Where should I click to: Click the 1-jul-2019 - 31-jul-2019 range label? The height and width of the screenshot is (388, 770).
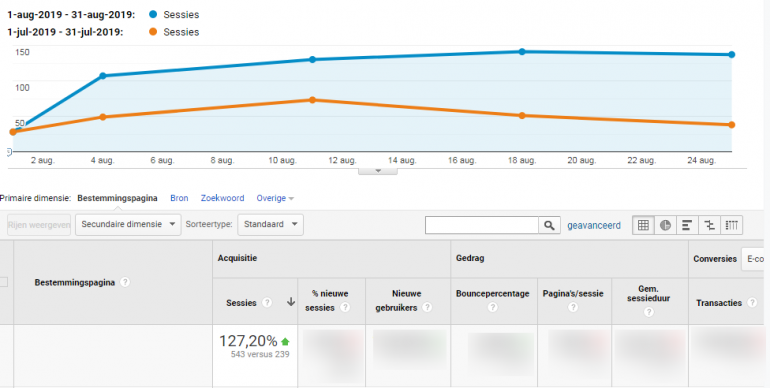pos(65,32)
